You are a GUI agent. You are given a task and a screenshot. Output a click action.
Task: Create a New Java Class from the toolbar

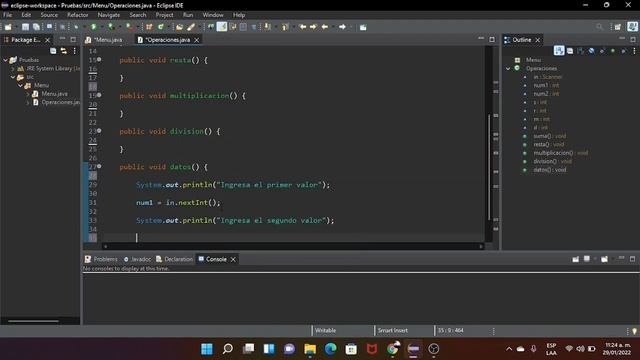pyautogui.click(x=160, y=27)
